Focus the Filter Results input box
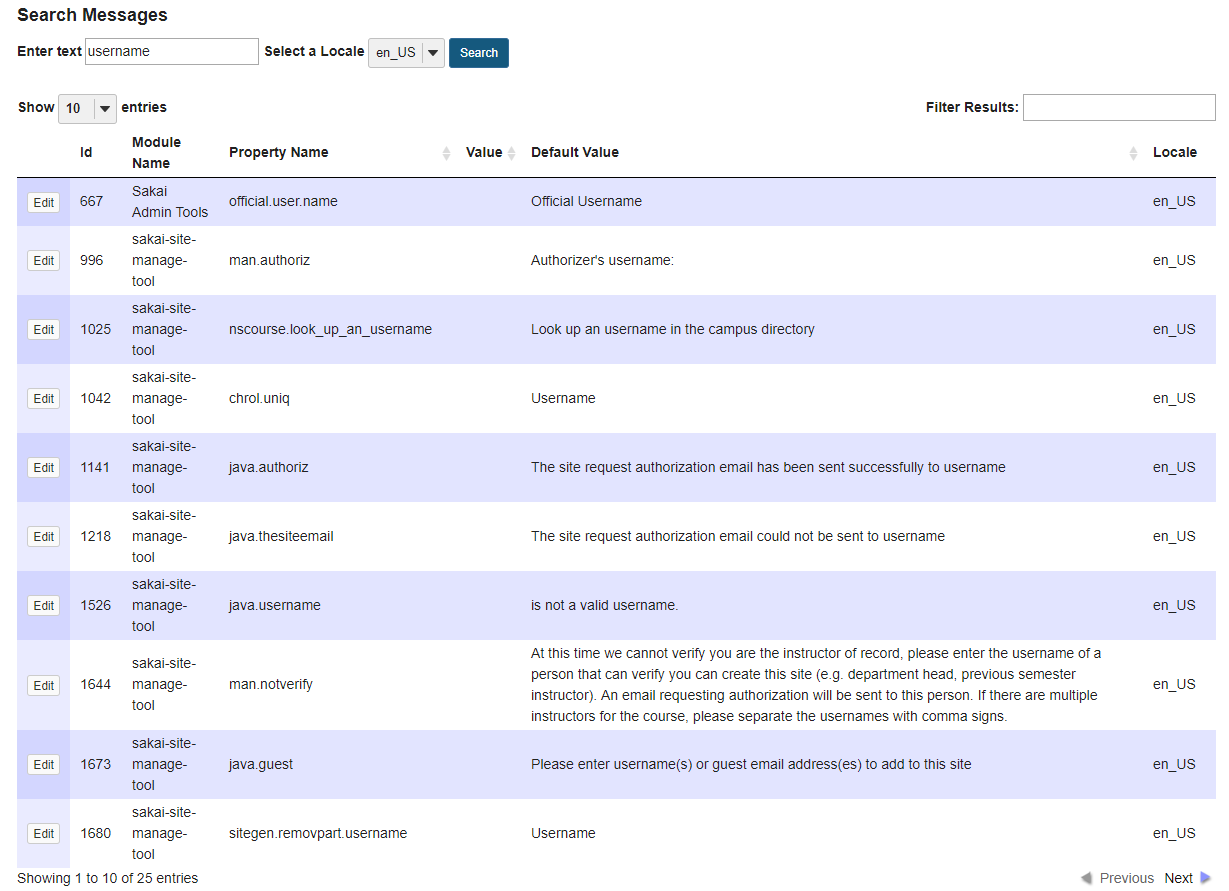 pyautogui.click(x=1119, y=107)
